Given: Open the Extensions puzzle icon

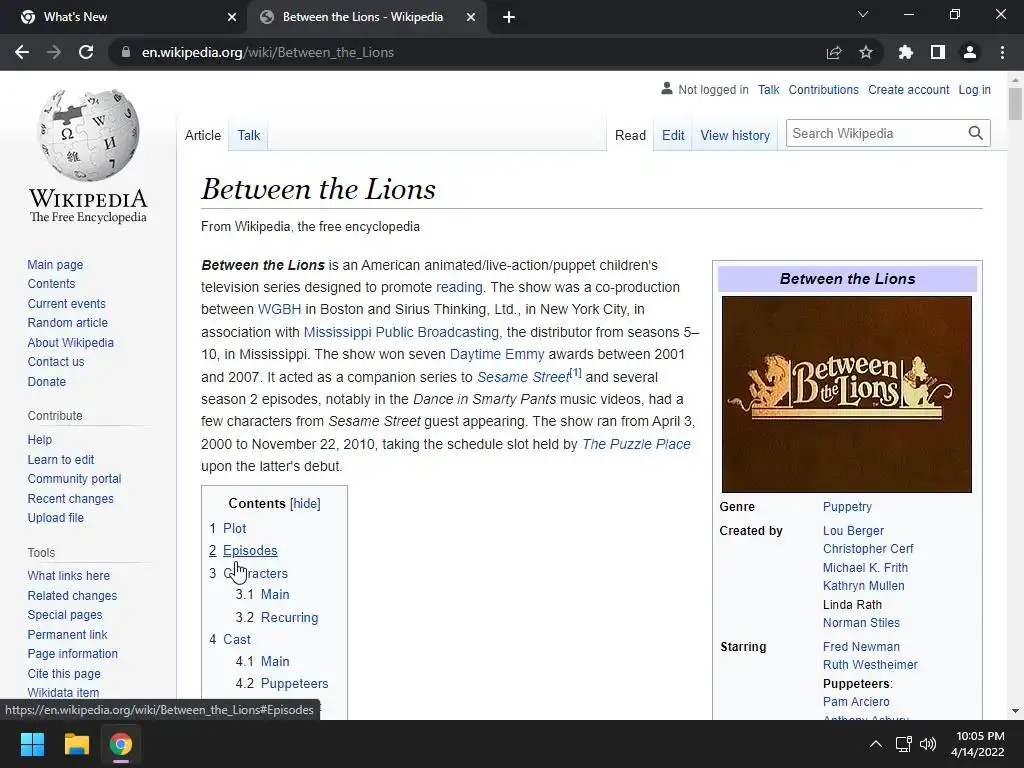Looking at the screenshot, I should 906,52.
